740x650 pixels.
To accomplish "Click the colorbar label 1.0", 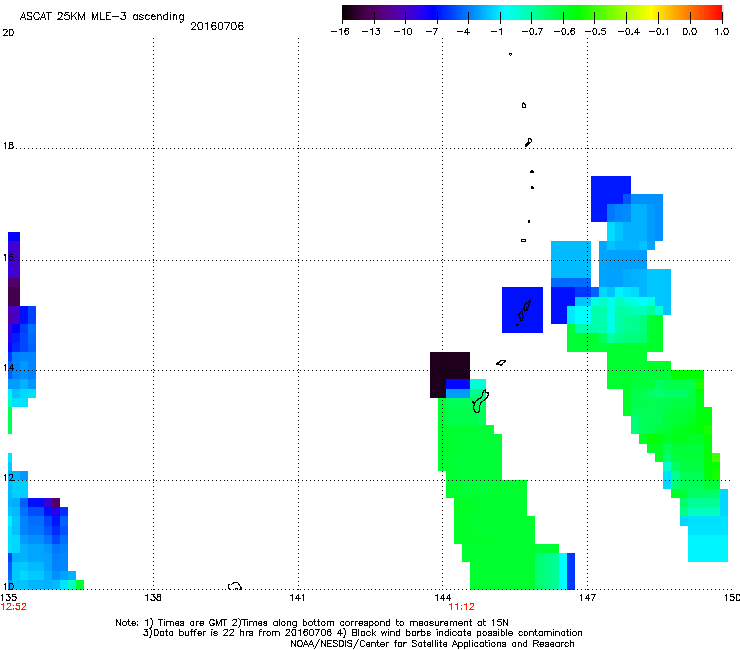I will click(722, 32).
